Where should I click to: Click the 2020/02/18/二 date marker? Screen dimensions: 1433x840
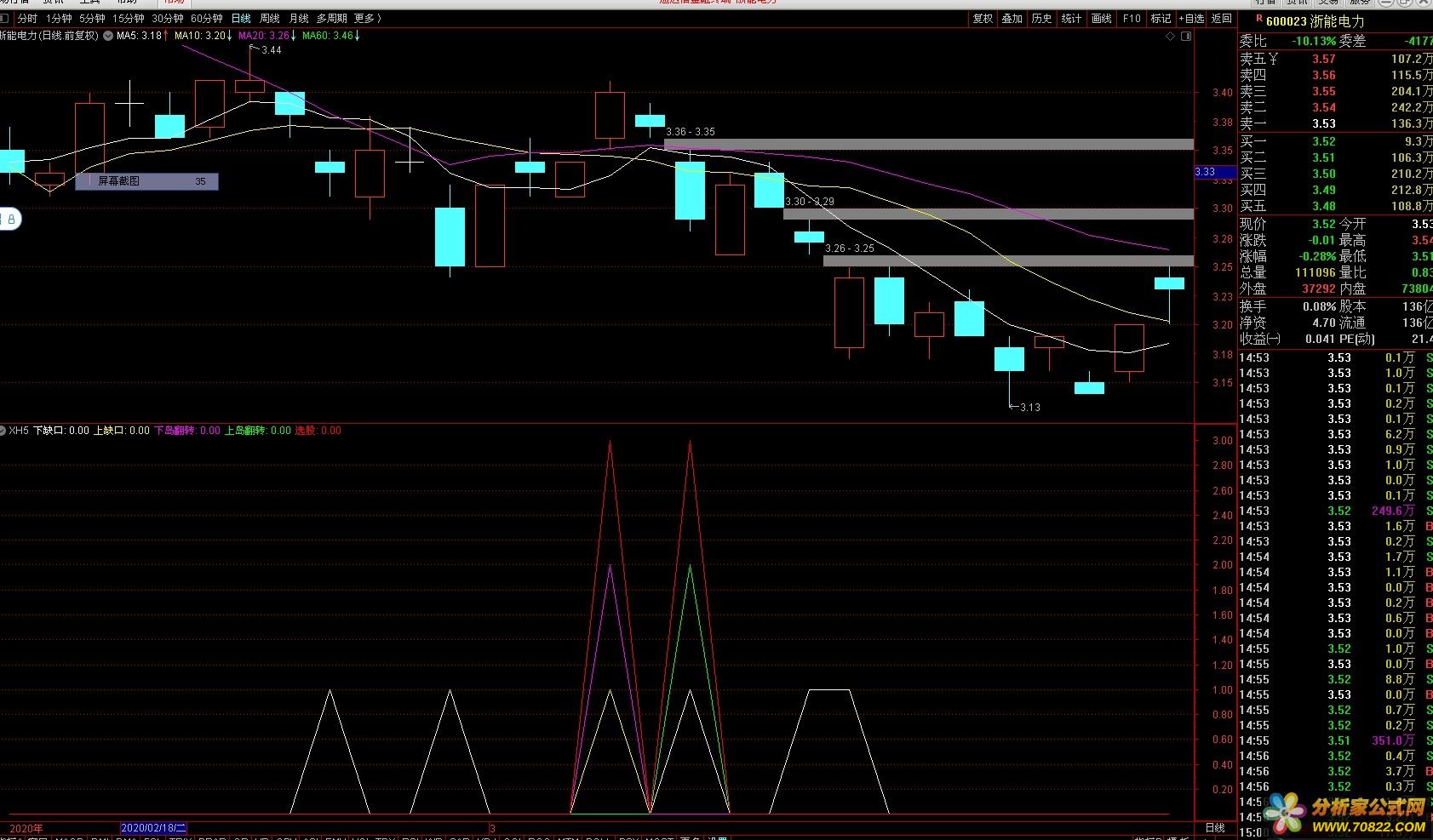click(x=153, y=827)
